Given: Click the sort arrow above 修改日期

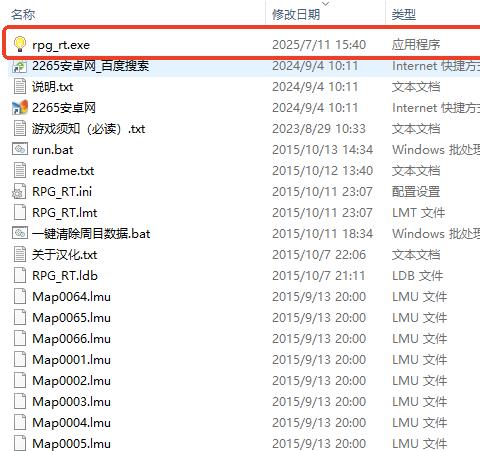Looking at the screenshot, I should click(326, 4).
